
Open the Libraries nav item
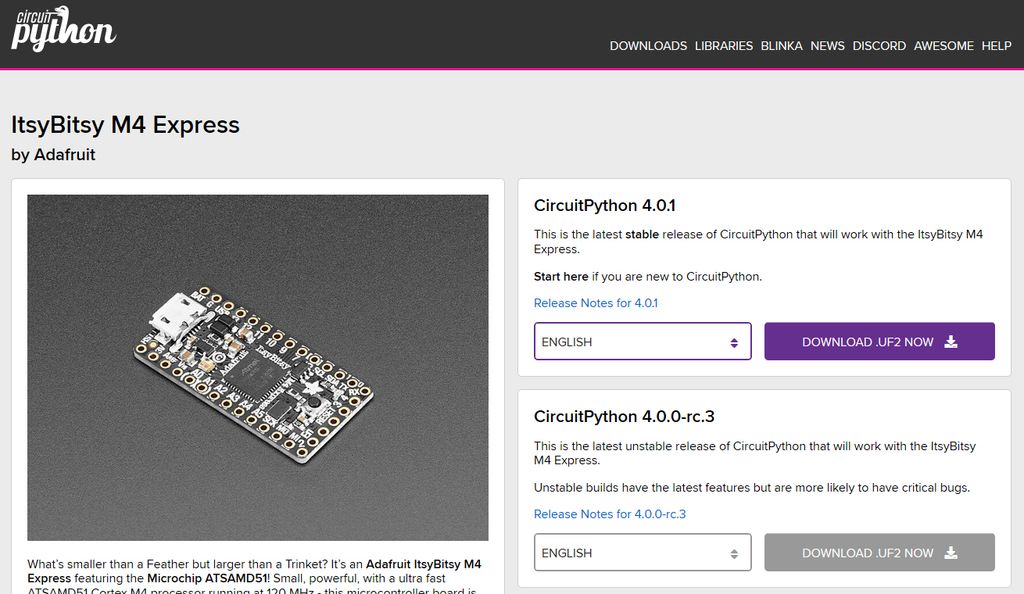(x=724, y=46)
